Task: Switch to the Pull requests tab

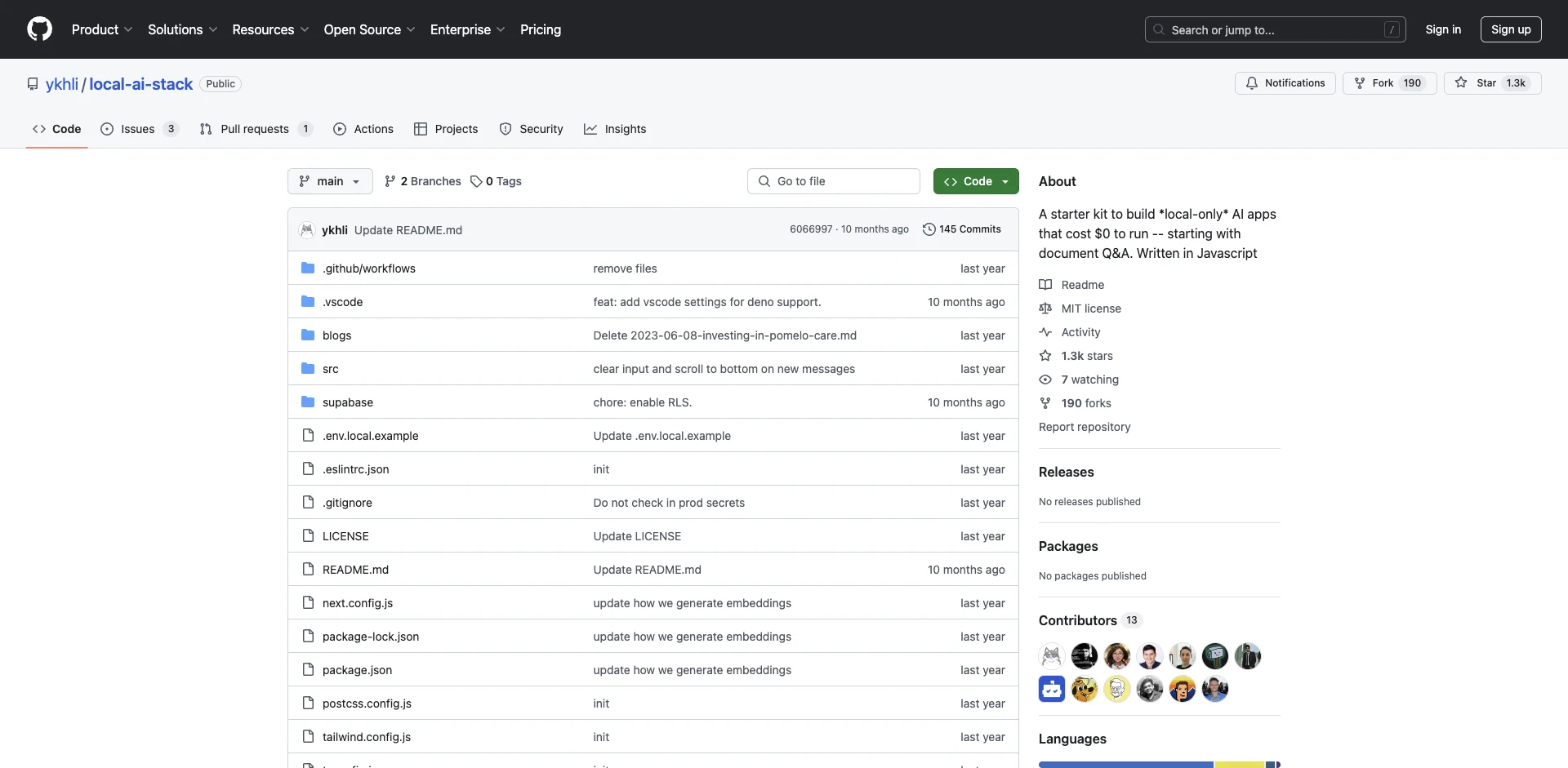Action: [x=256, y=129]
